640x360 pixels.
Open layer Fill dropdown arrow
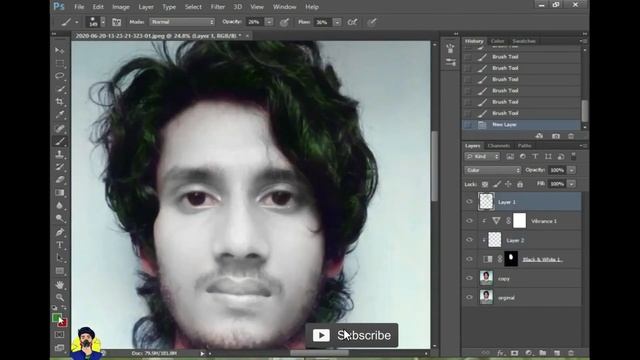click(x=571, y=184)
